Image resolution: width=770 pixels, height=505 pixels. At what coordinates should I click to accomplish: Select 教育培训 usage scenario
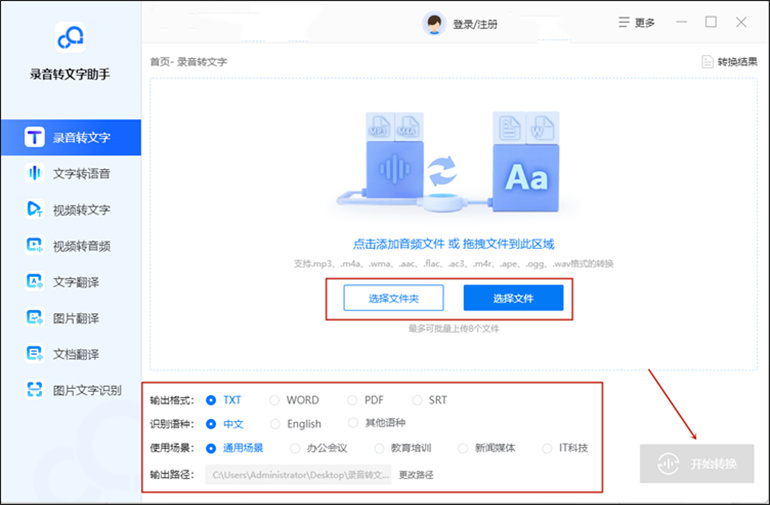point(403,448)
